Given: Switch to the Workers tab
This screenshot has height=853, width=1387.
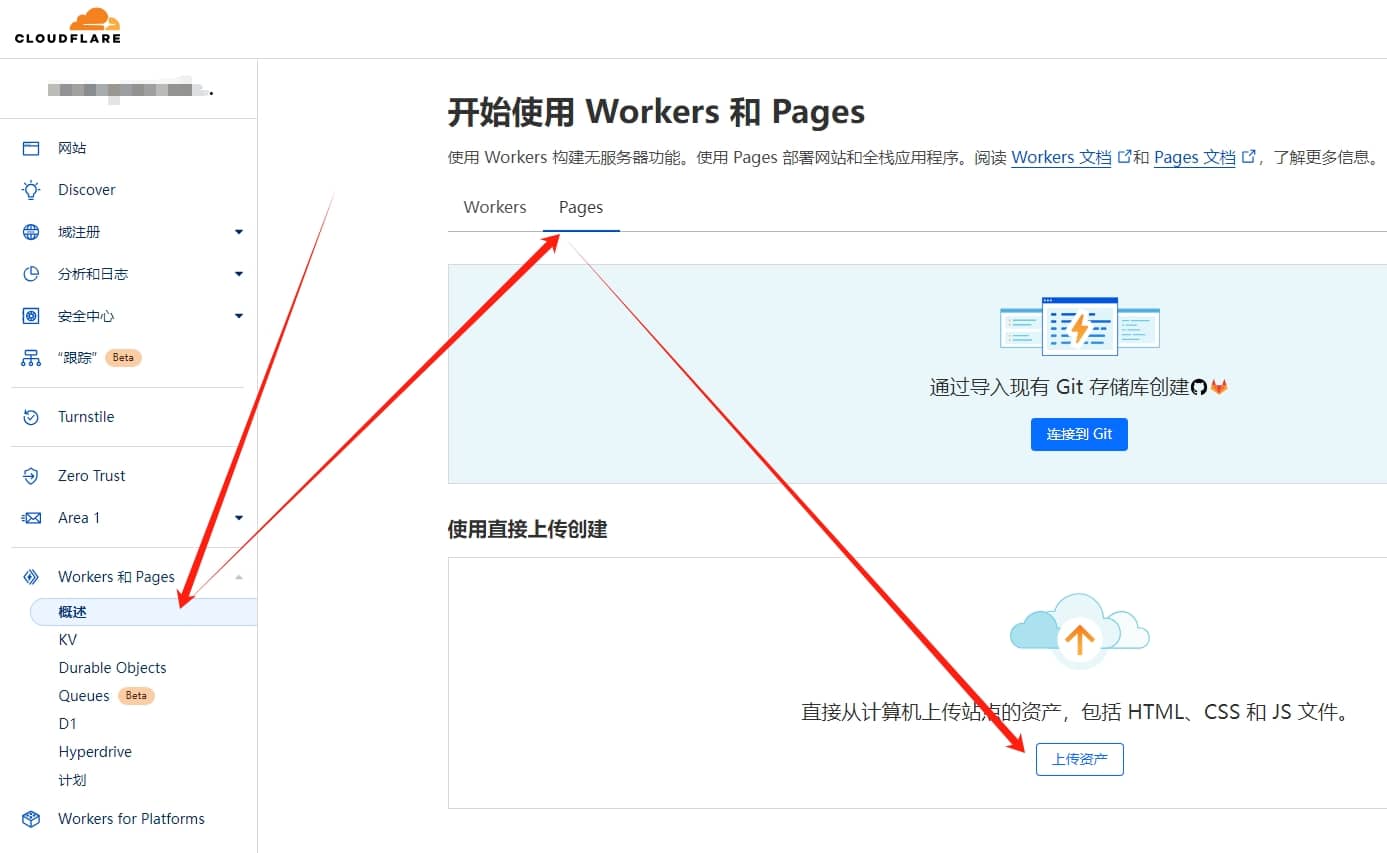Looking at the screenshot, I should coord(495,207).
